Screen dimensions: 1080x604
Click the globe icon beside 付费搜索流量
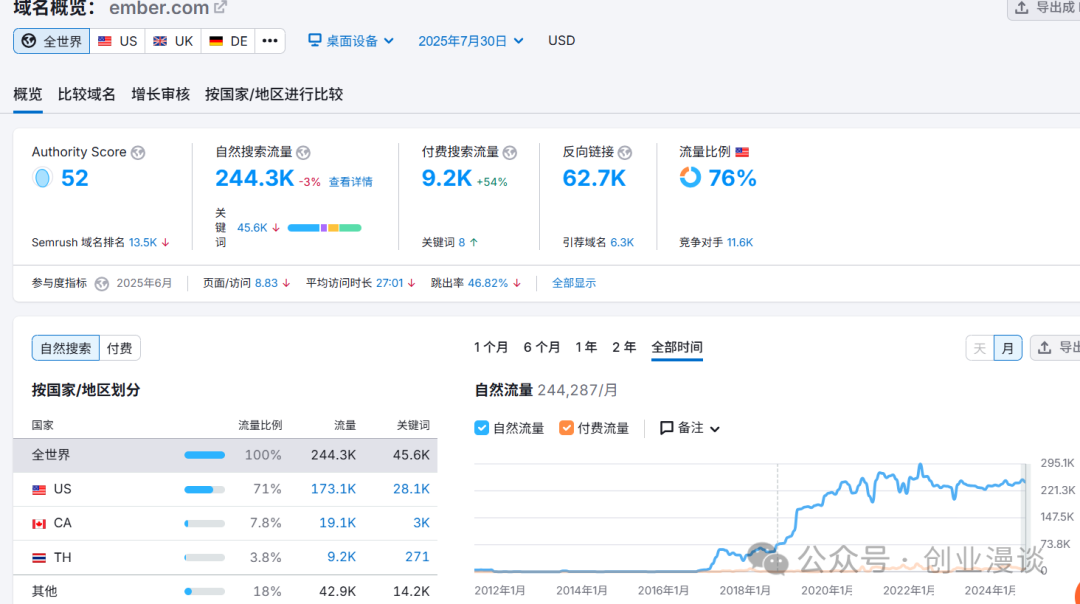(x=510, y=152)
